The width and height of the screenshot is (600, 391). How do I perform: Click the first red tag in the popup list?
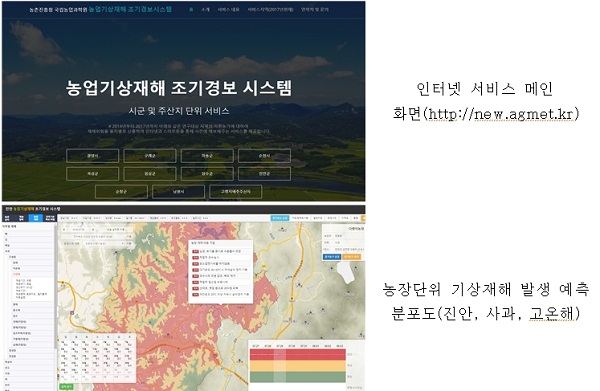tap(195, 251)
